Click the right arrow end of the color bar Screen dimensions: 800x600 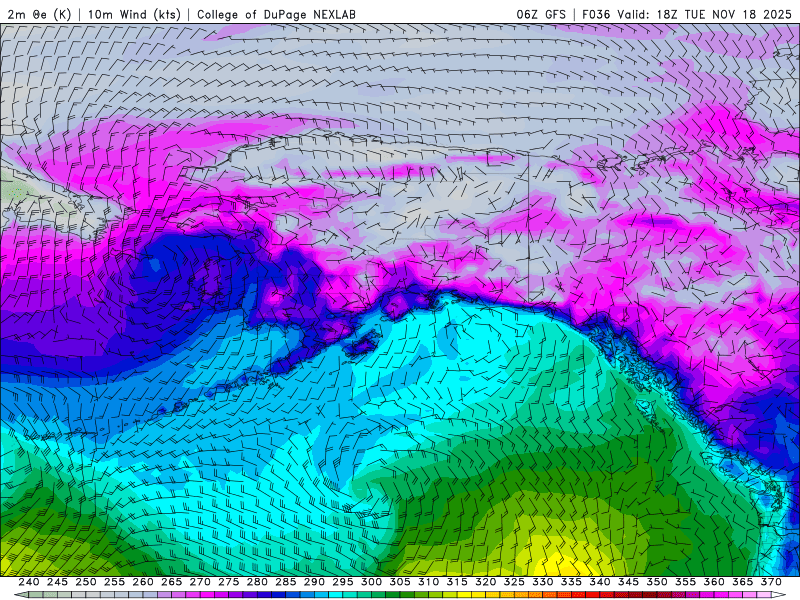click(x=779, y=595)
